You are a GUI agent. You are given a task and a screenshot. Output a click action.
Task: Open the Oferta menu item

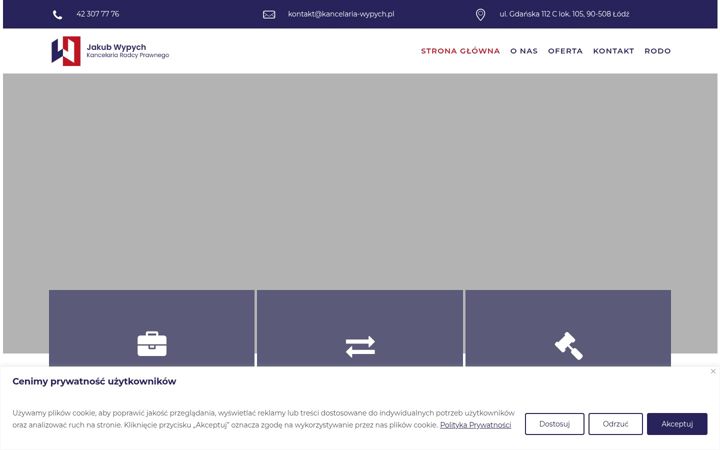coord(565,51)
